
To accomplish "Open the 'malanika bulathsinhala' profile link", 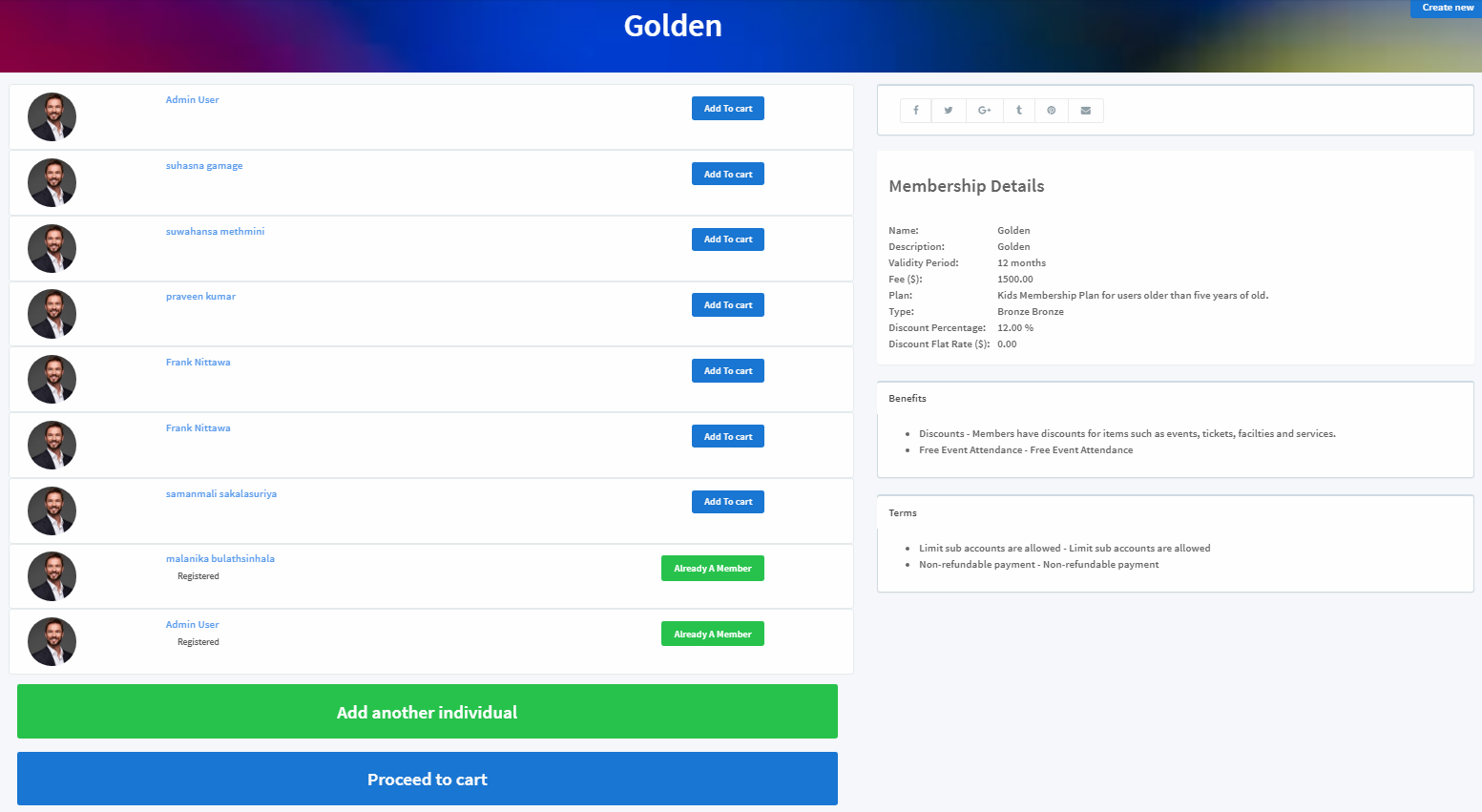I will point(220,559).
